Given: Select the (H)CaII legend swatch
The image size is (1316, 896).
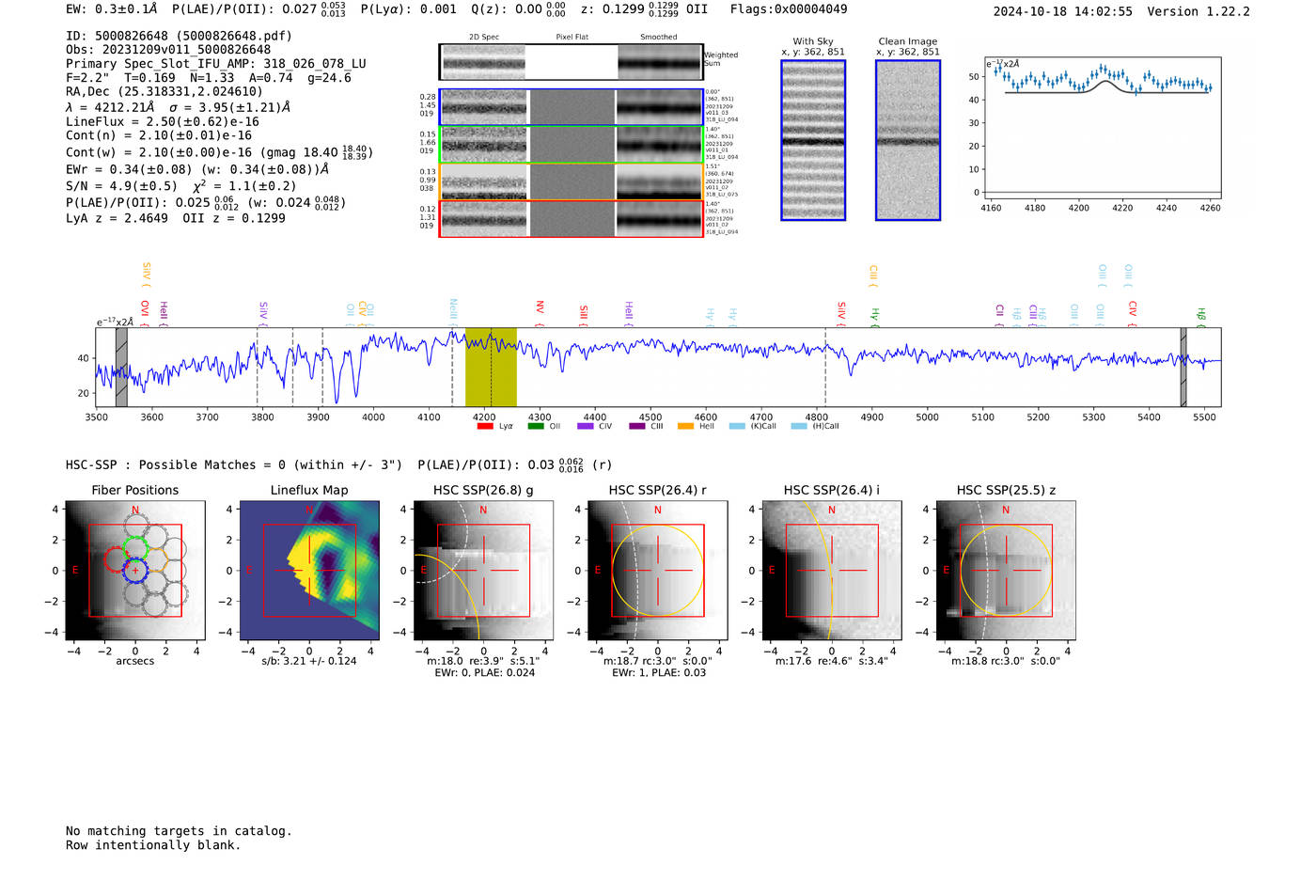Looking at the screenshot, I should [x=799, y=427].
